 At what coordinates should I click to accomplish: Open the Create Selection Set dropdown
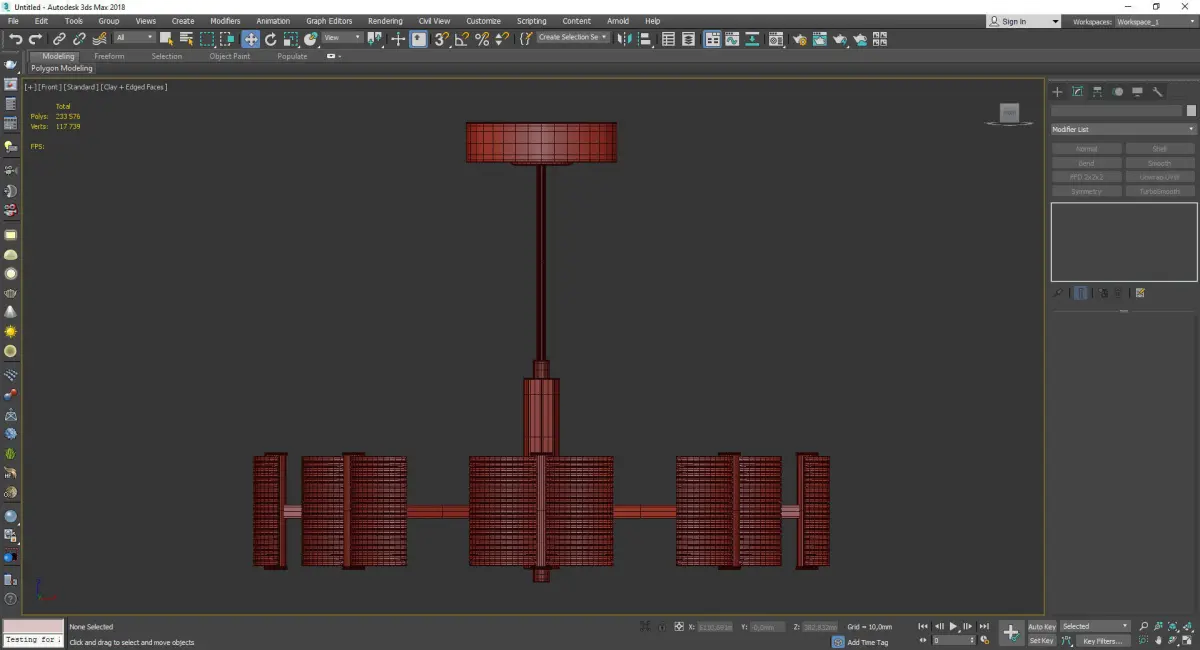(x=572, y=38)
